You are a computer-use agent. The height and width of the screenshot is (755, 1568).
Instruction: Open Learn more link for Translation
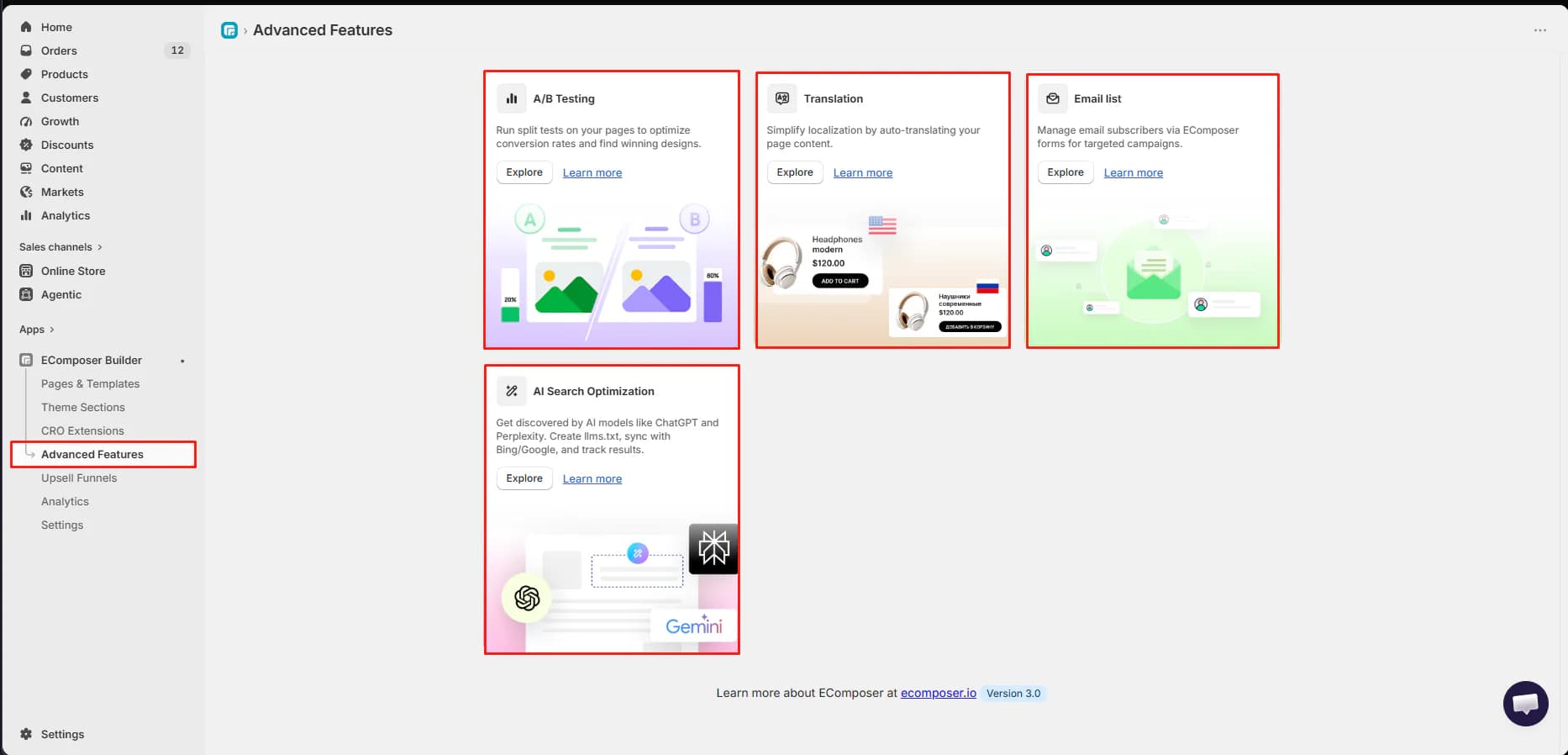pyautogui.click(x=863, y=172)
